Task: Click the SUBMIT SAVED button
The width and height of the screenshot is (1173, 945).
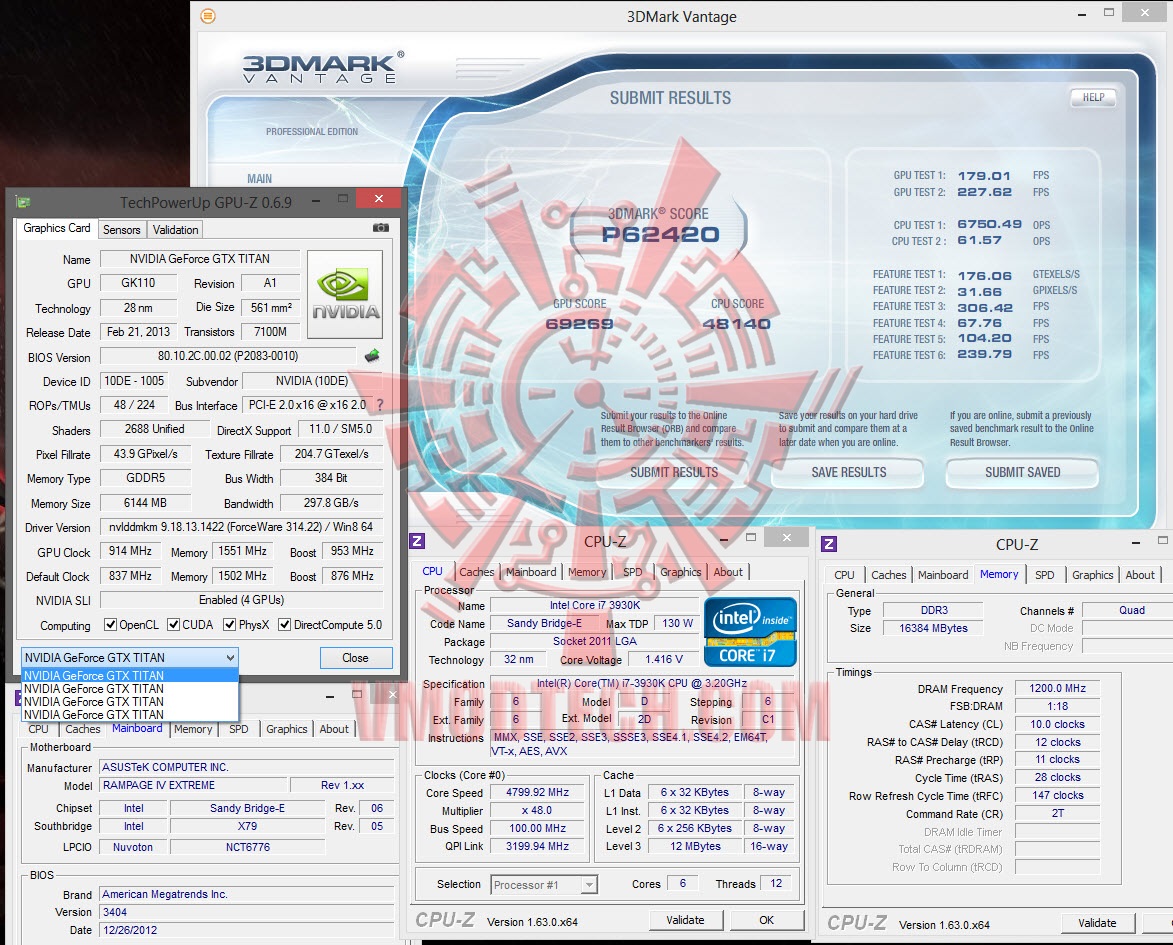Action: [1023, 473]
